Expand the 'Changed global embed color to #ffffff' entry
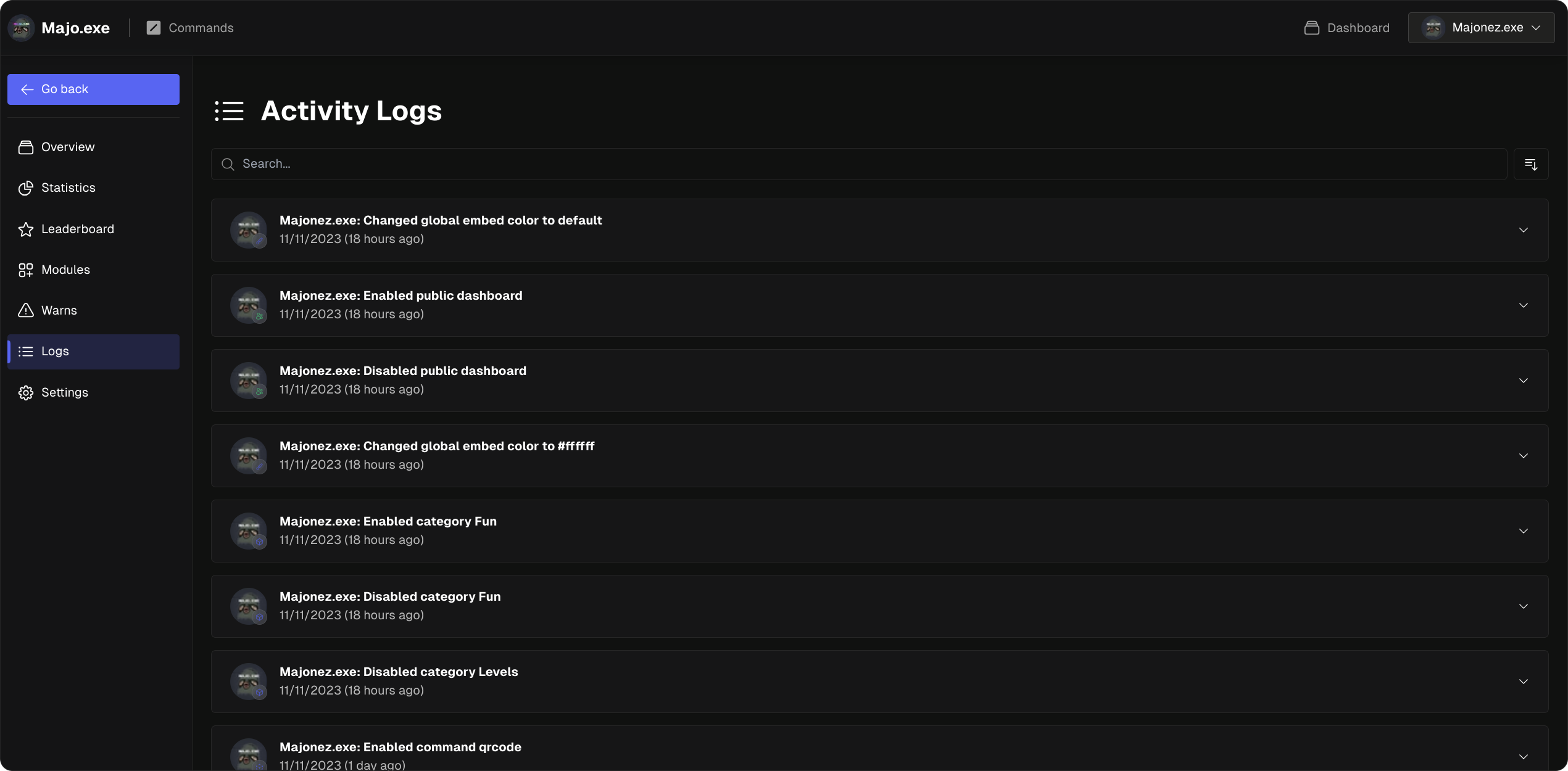The width and height of the screenshot is (1568, 771). pyautogui.click(x=1524, y=455)
